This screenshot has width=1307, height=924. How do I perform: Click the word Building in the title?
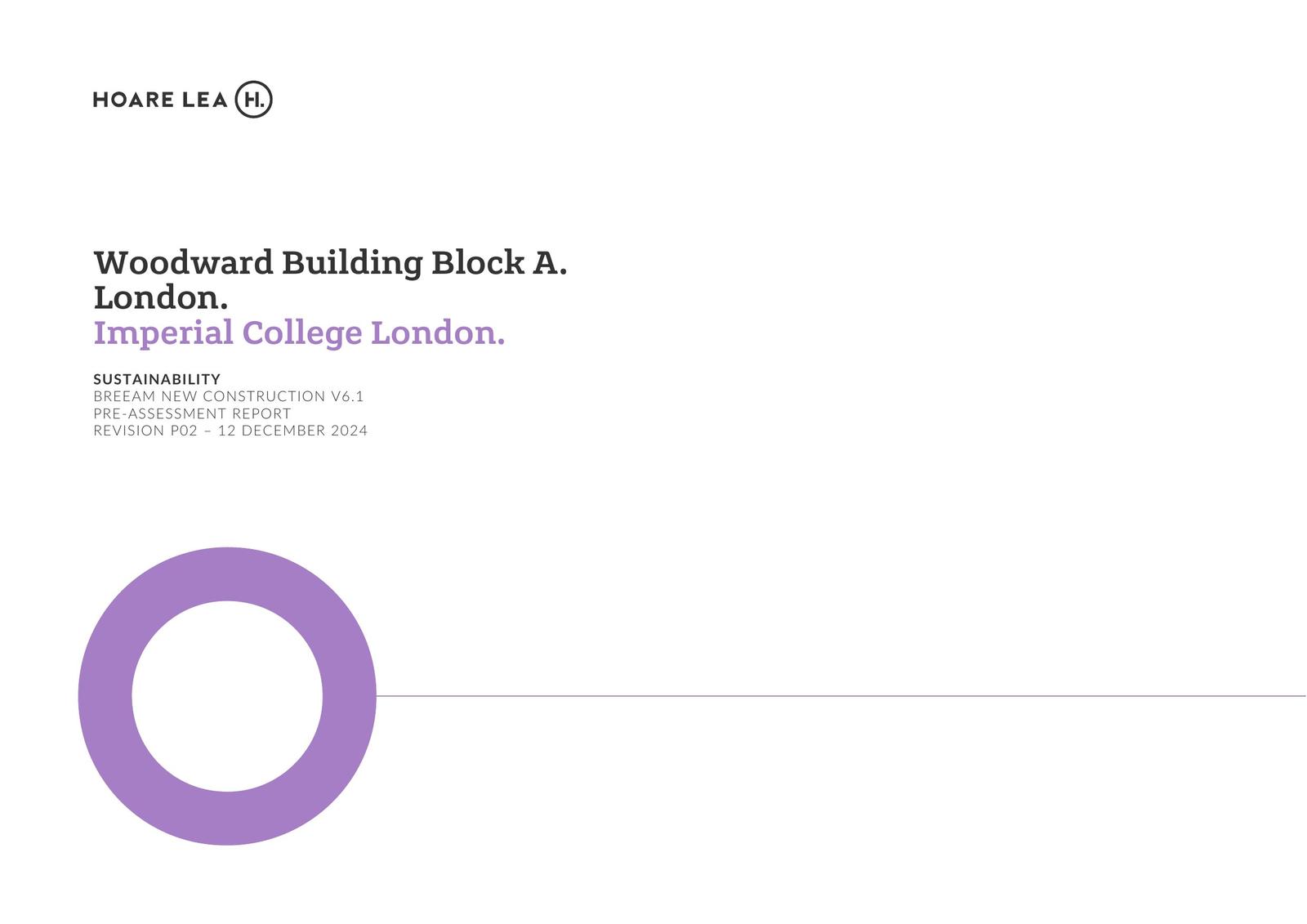[x=352, y=263]
